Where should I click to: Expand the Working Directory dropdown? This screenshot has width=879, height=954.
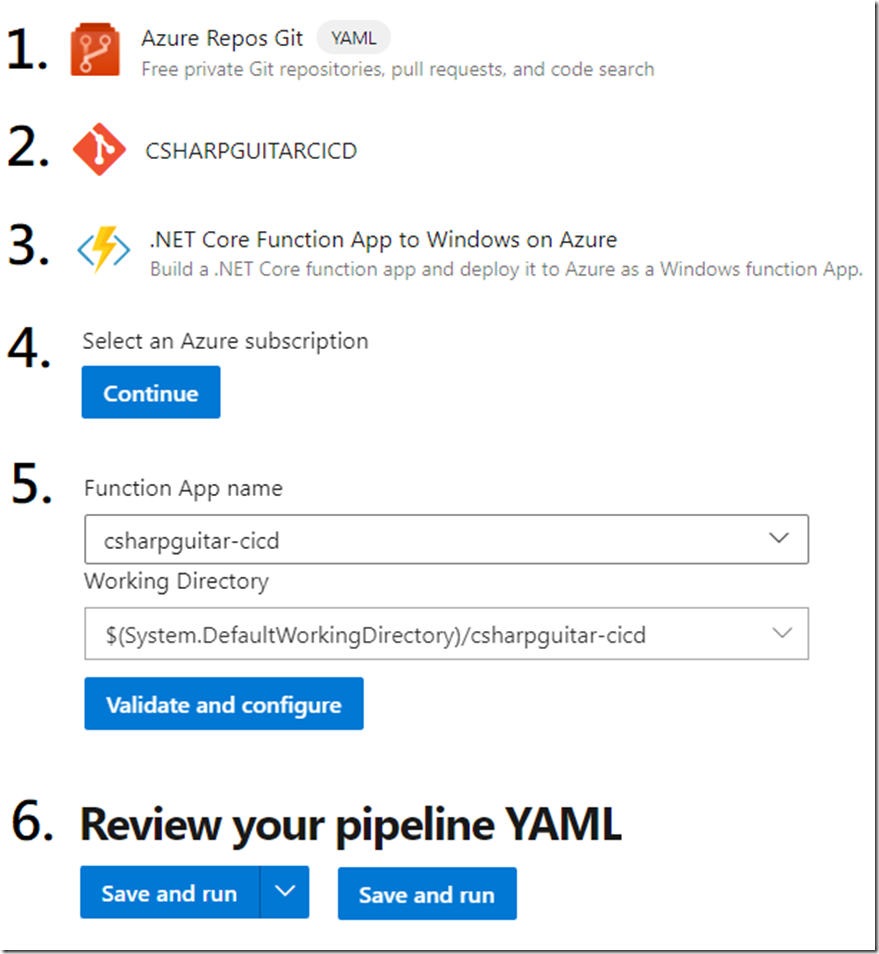point(779,633)
